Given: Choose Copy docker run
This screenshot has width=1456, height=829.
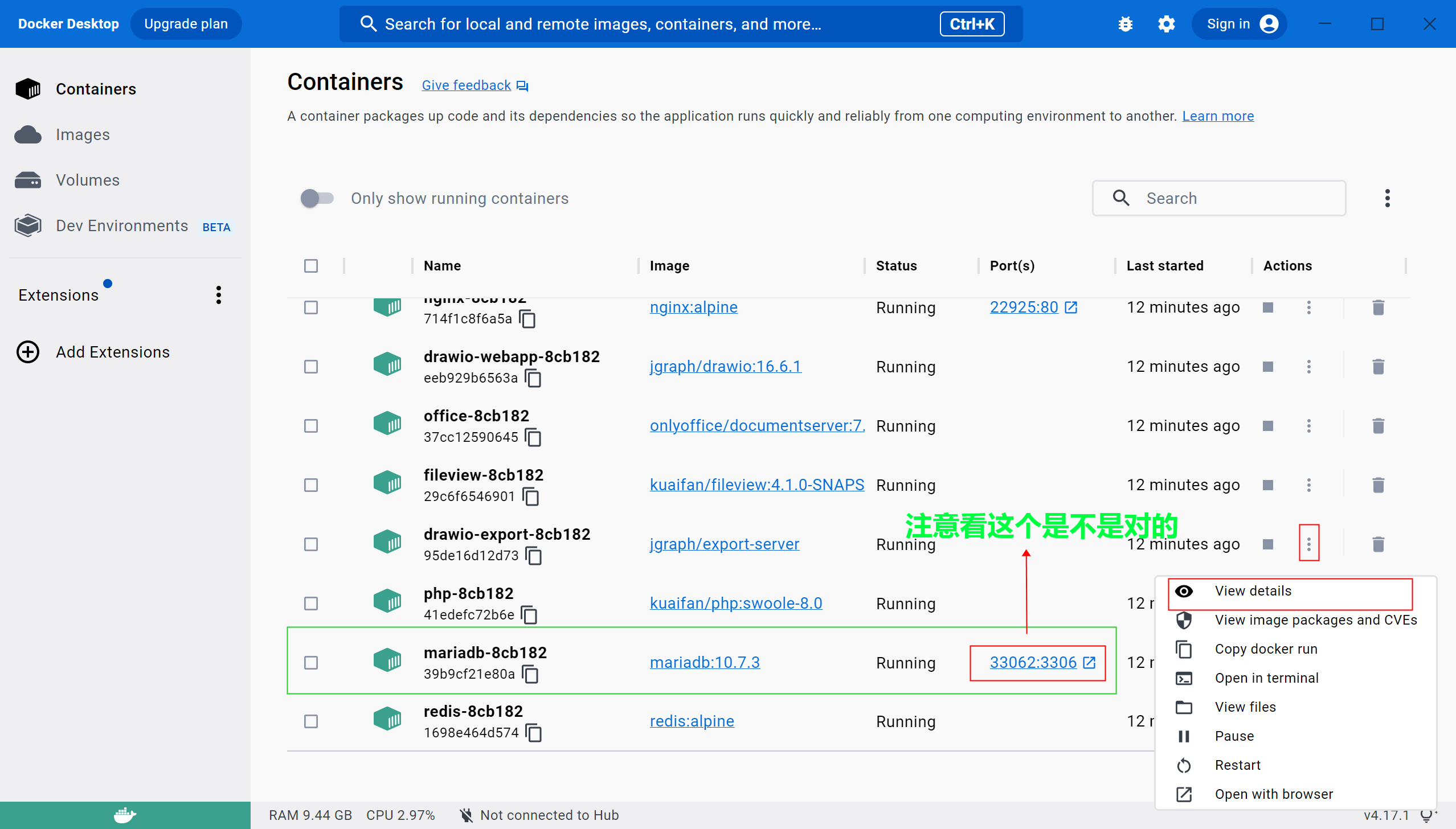Looking at the screenshot, I should tap(1296, 649).
